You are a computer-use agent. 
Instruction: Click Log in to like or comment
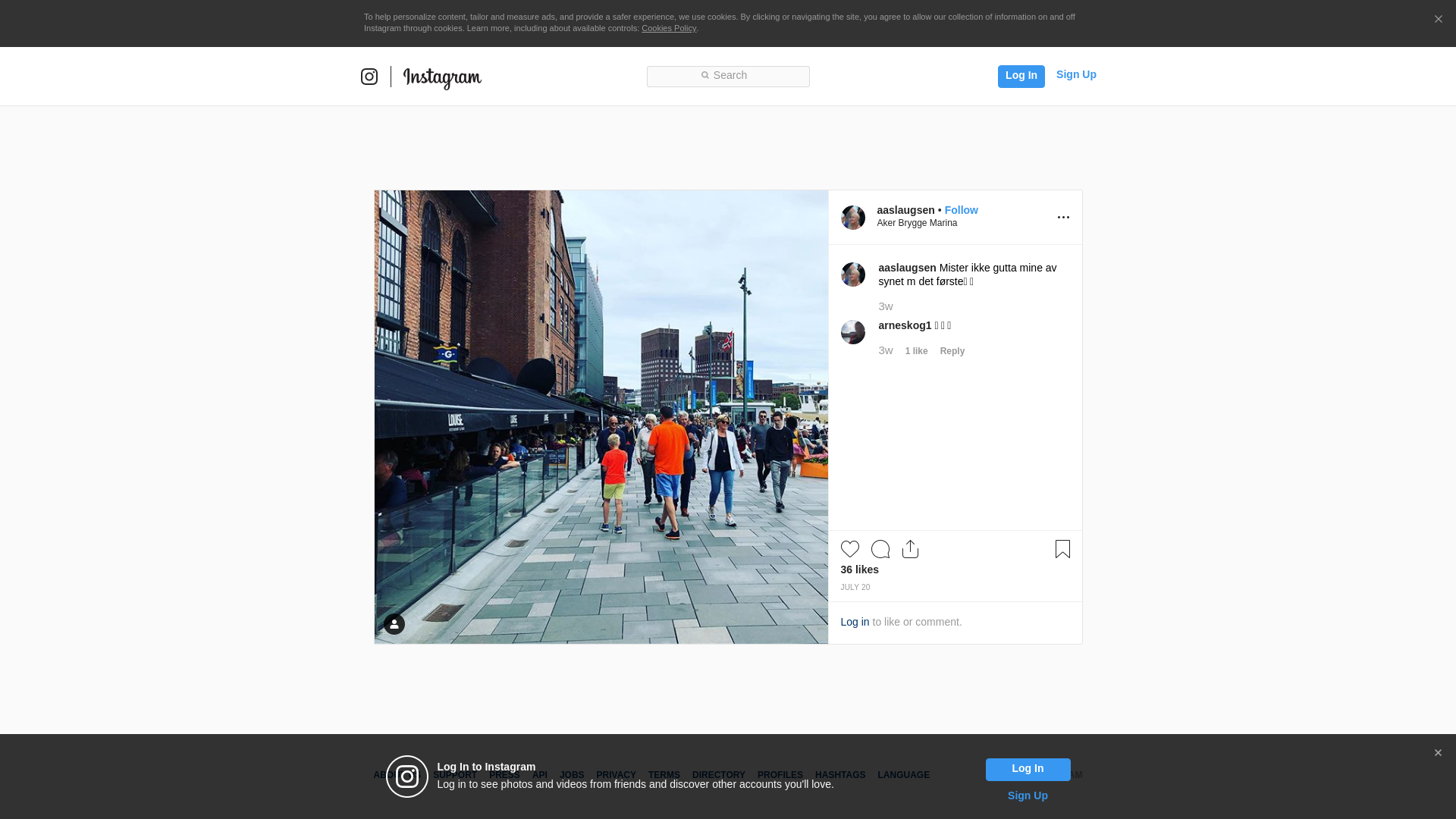[855, 622]
